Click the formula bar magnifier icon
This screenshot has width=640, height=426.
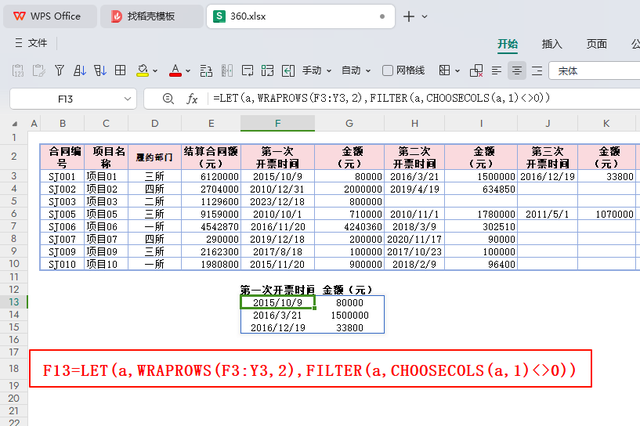pyautogui.click(x=168, y=98)
